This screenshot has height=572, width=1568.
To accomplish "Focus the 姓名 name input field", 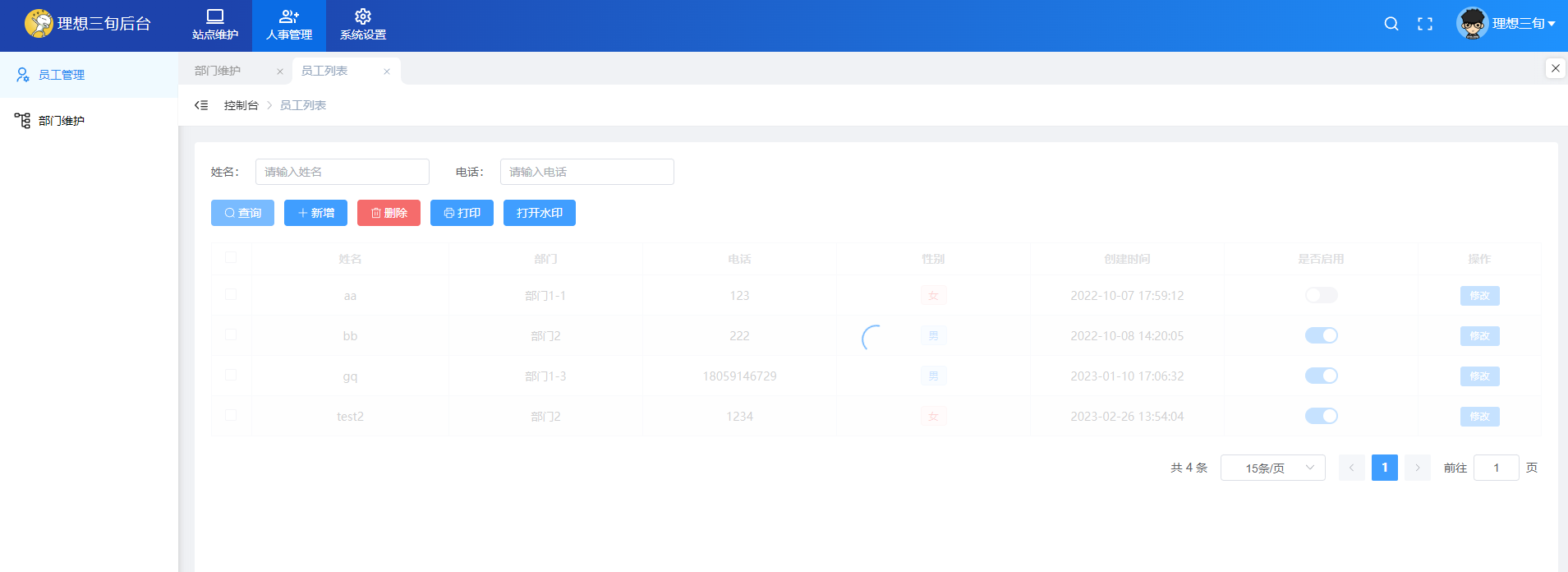I will pos(342,172).
